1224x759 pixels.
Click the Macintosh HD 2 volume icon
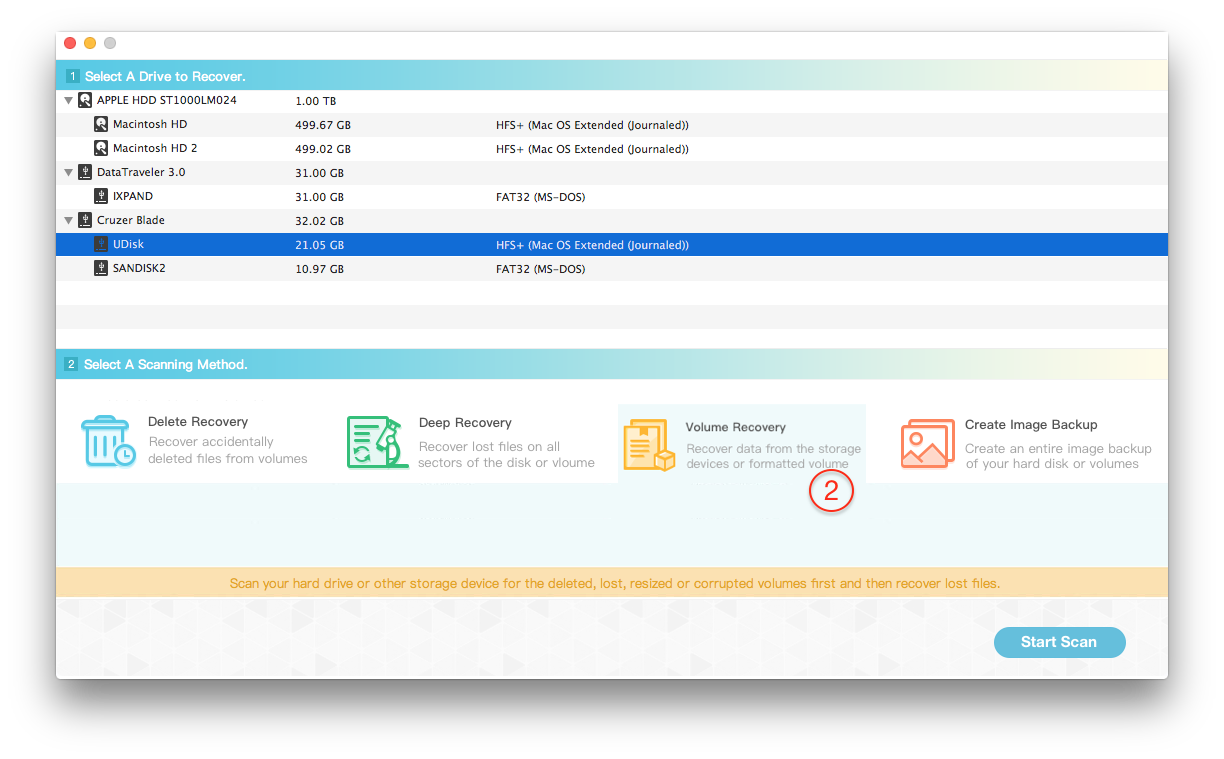coord(101,149)
